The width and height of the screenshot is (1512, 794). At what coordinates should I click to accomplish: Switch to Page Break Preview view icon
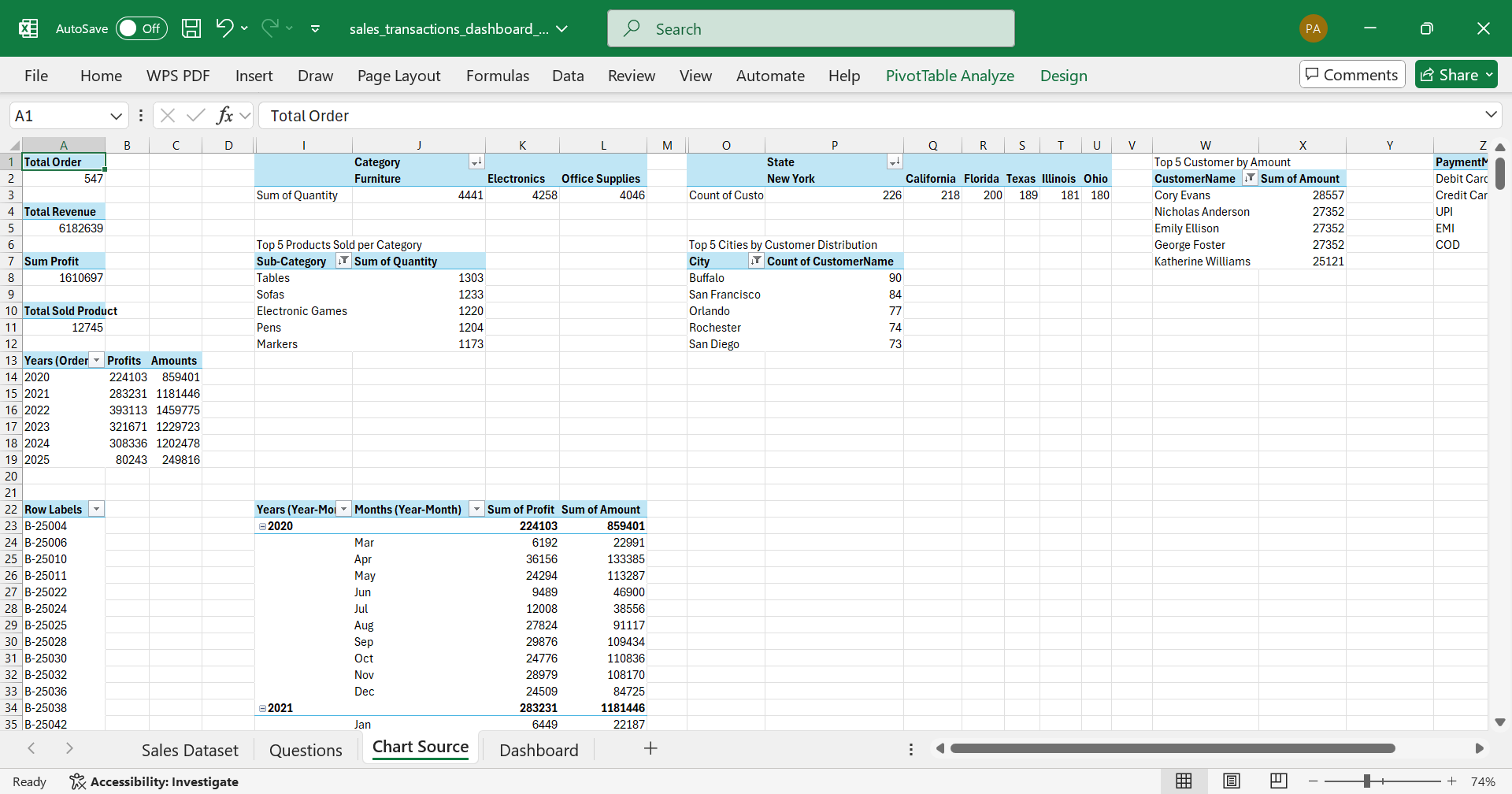point(1279,781)
